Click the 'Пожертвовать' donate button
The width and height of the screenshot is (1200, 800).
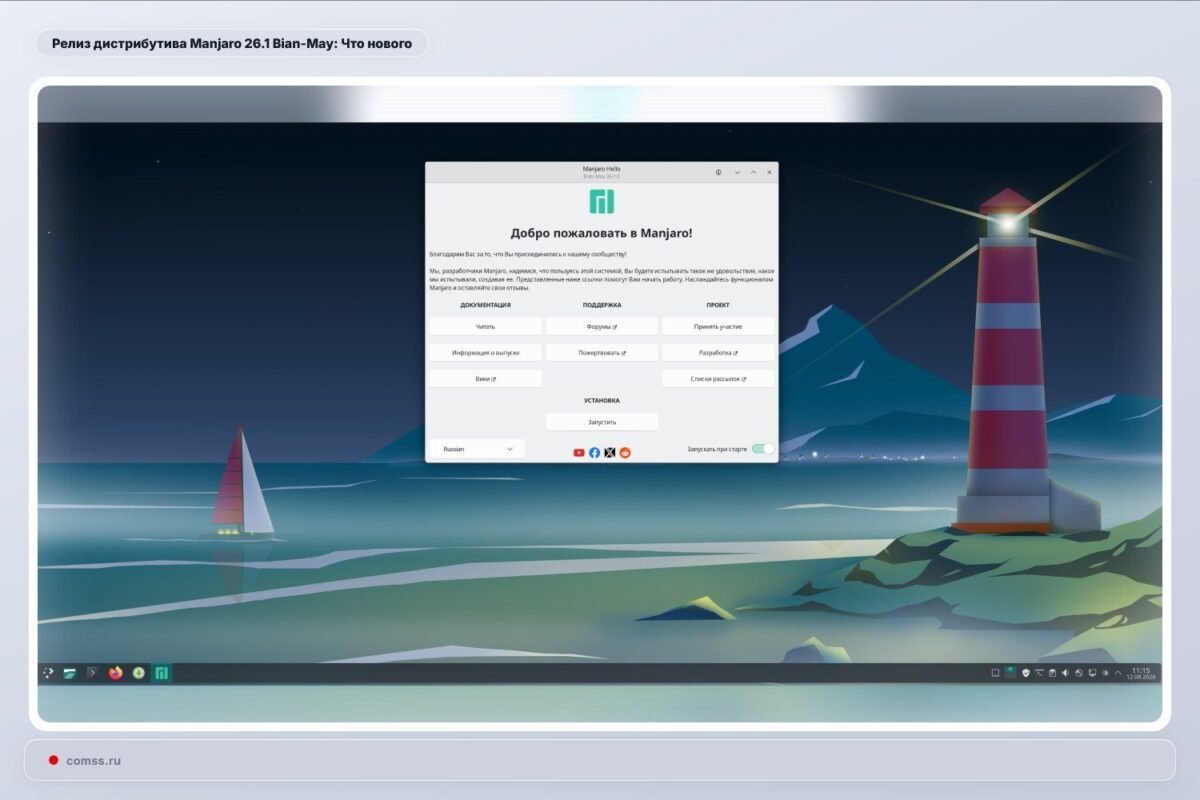point(602,352)
